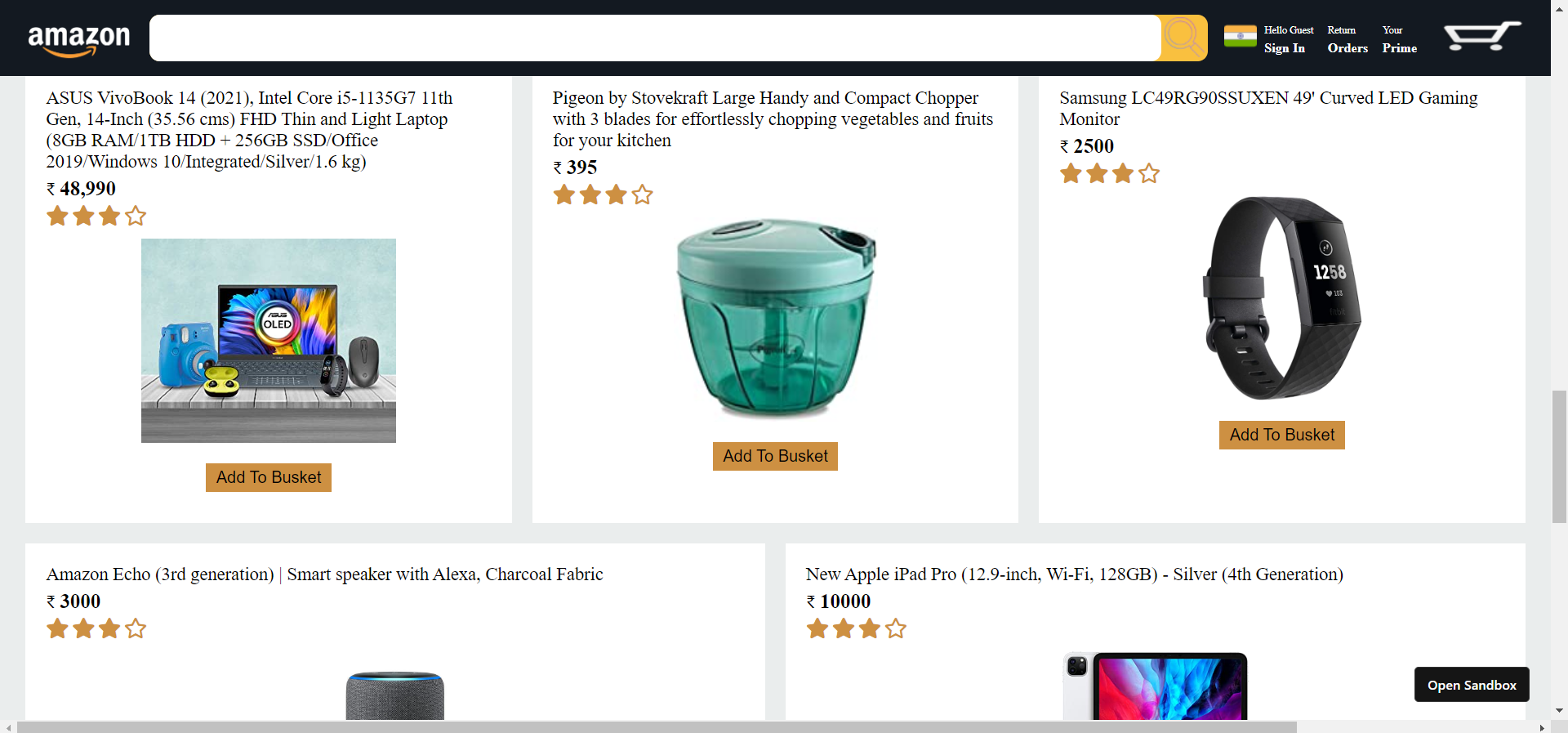Add the Samsung monitor to busket
Image resolution: width=1568 pixels, height=733 pixels.
[1281, 435]
